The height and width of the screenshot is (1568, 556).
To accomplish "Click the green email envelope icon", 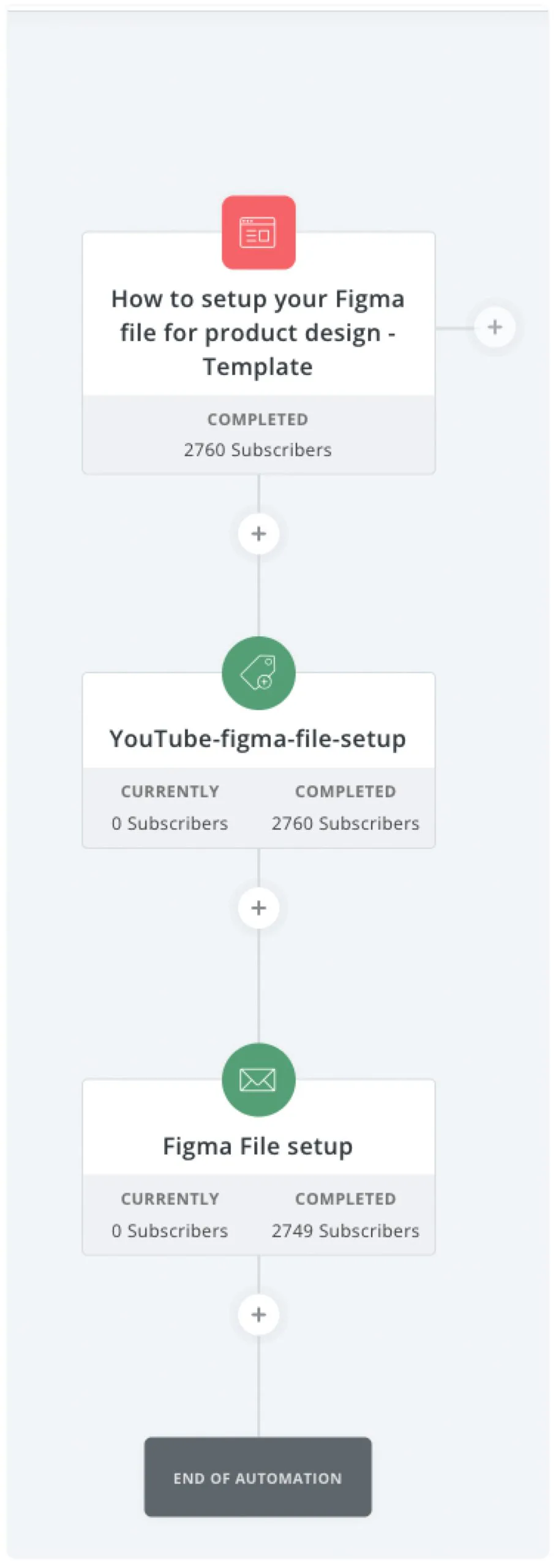I will point(258,1079).
